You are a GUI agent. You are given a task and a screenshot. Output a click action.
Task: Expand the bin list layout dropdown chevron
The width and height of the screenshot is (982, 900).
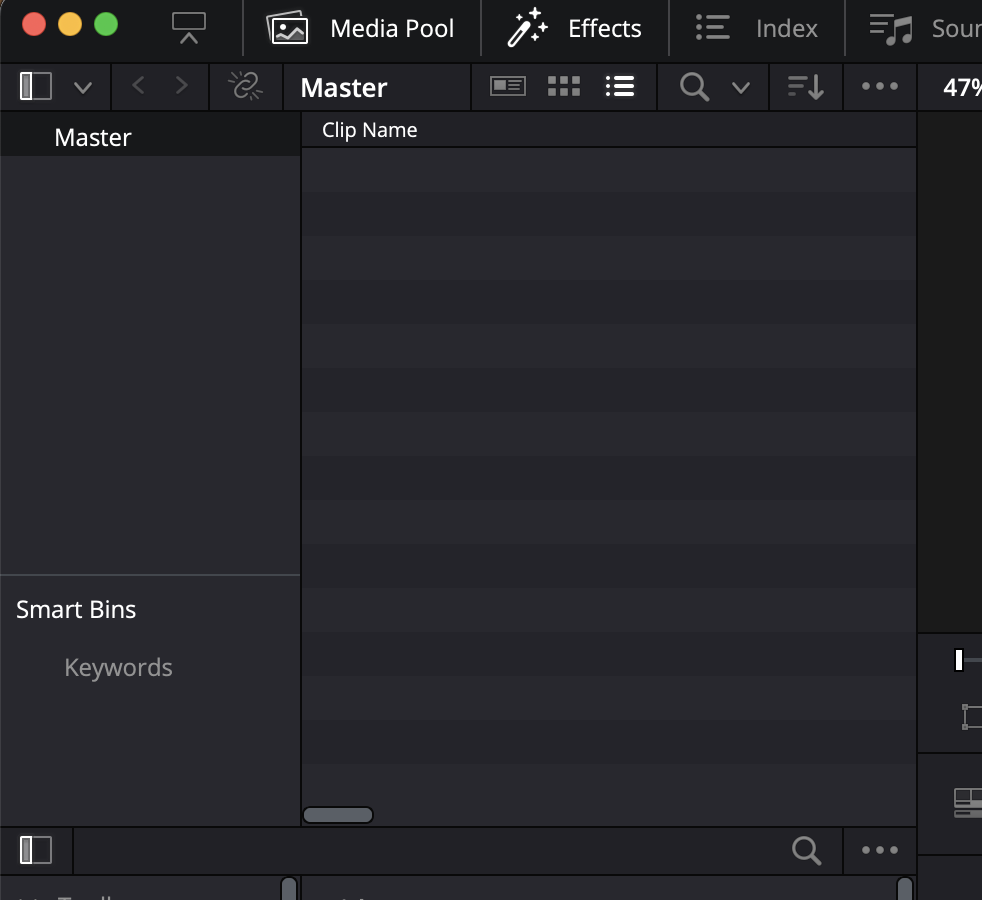83,88
